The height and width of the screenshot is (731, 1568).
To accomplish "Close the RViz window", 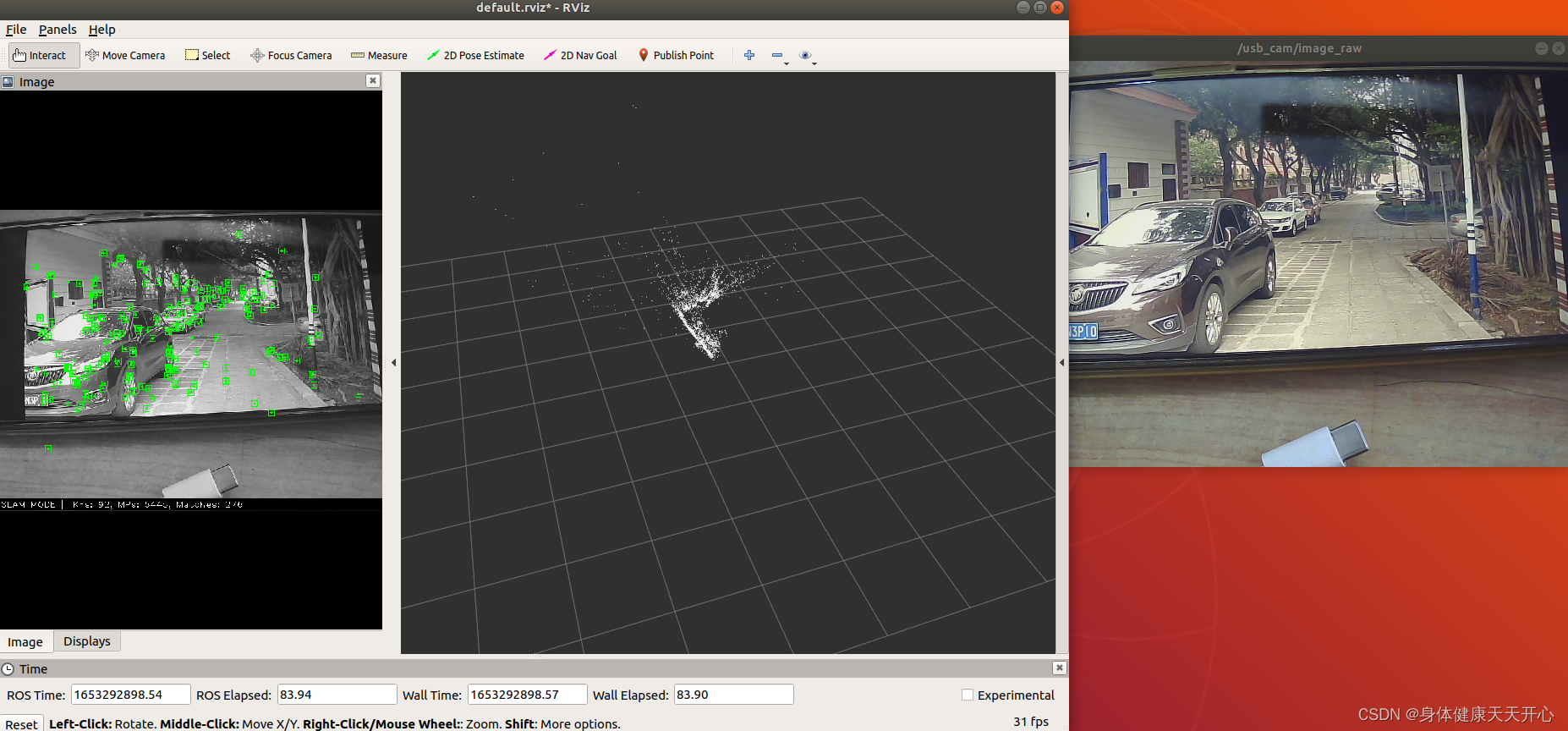I will pos(1057,8).
